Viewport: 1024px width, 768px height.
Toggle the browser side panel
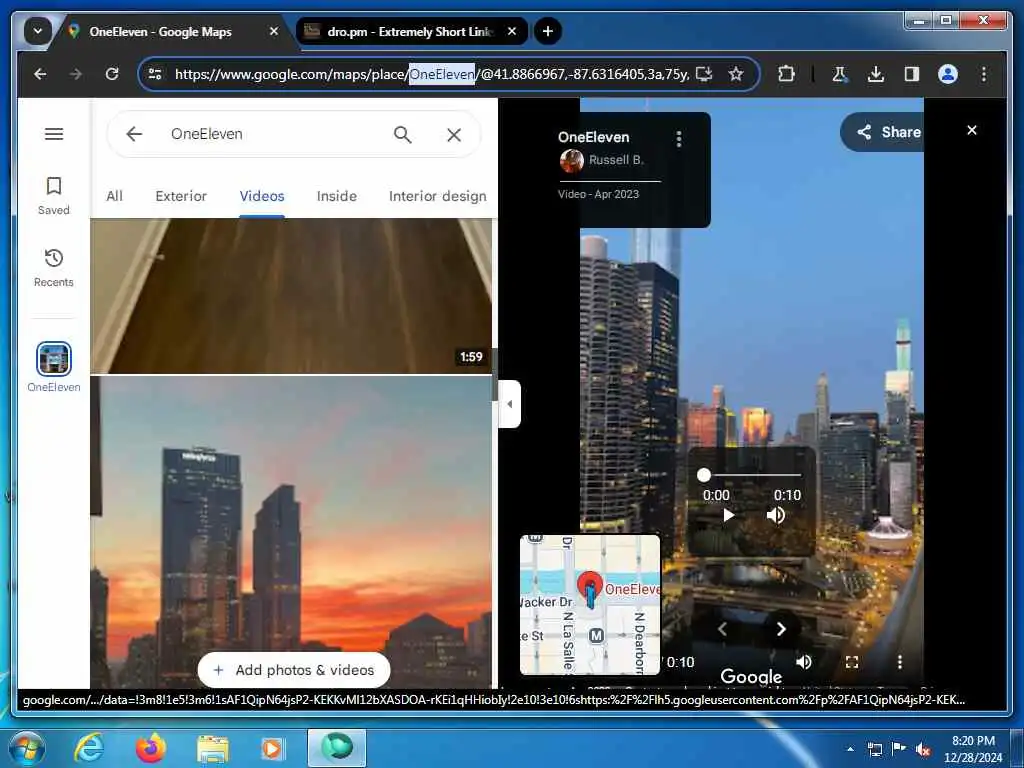912,74
